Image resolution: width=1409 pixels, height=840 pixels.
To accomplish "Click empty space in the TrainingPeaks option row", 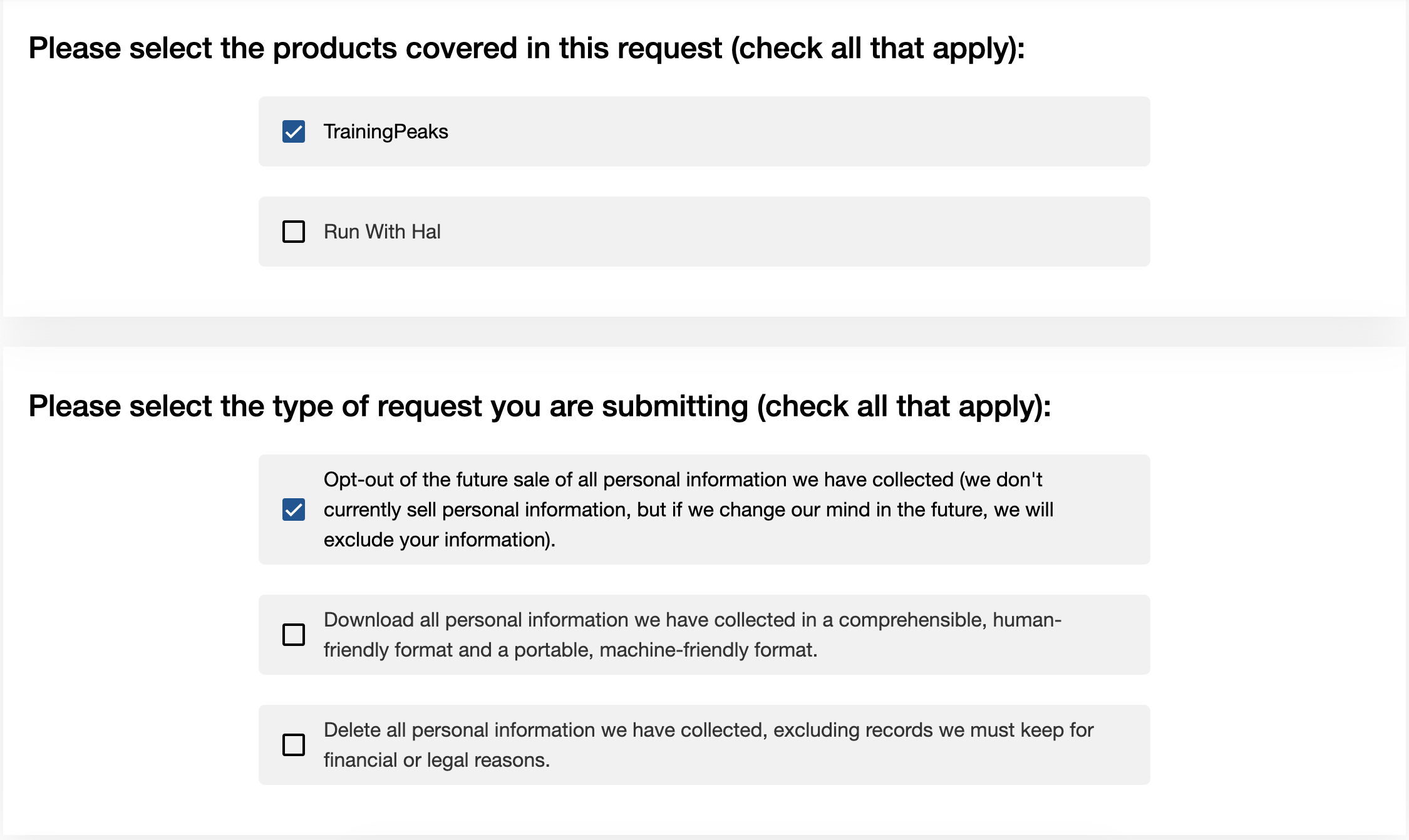I will (x=795, y=131).
